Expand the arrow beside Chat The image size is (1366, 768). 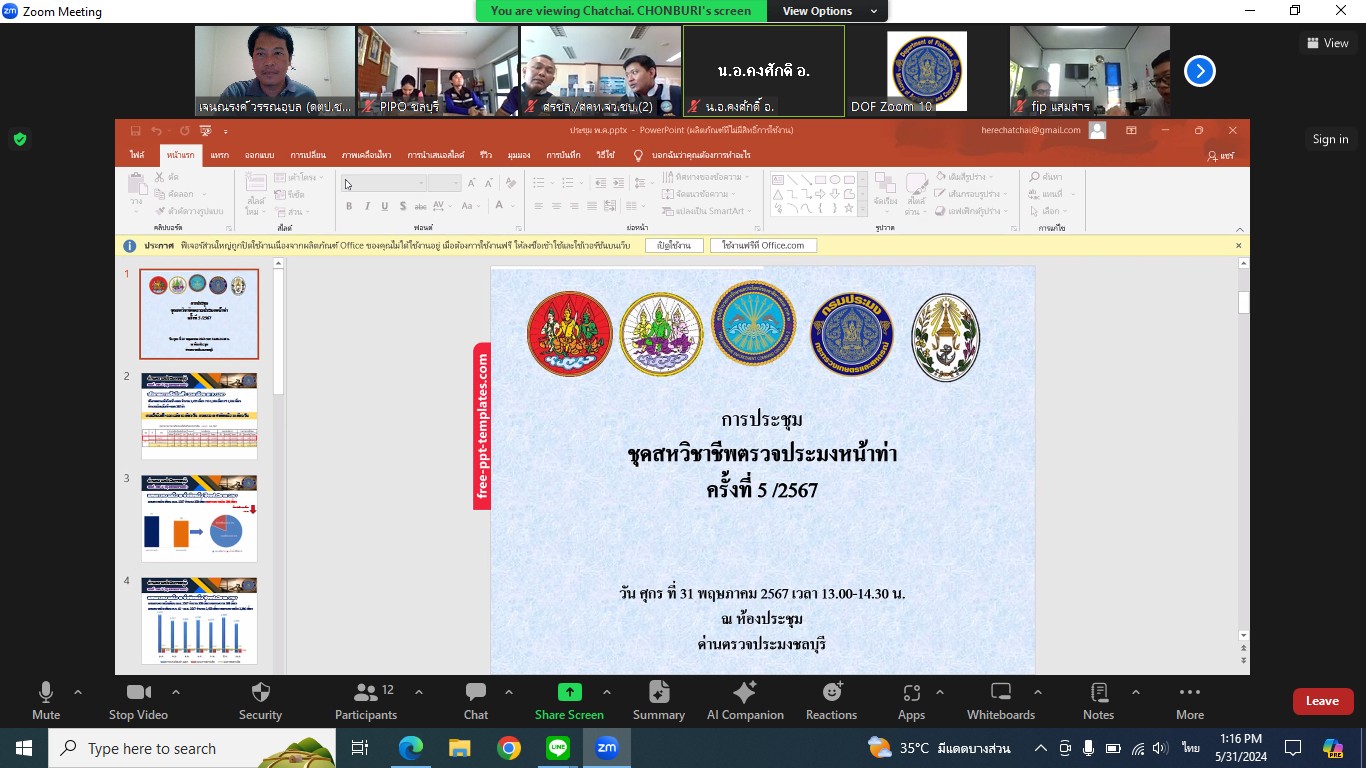click(x=508, y=692)
